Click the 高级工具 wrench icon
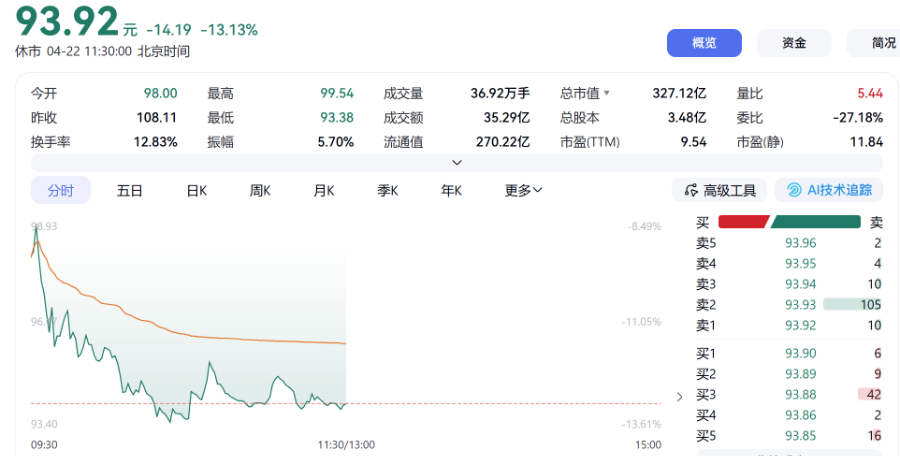 tap(691, 190)
